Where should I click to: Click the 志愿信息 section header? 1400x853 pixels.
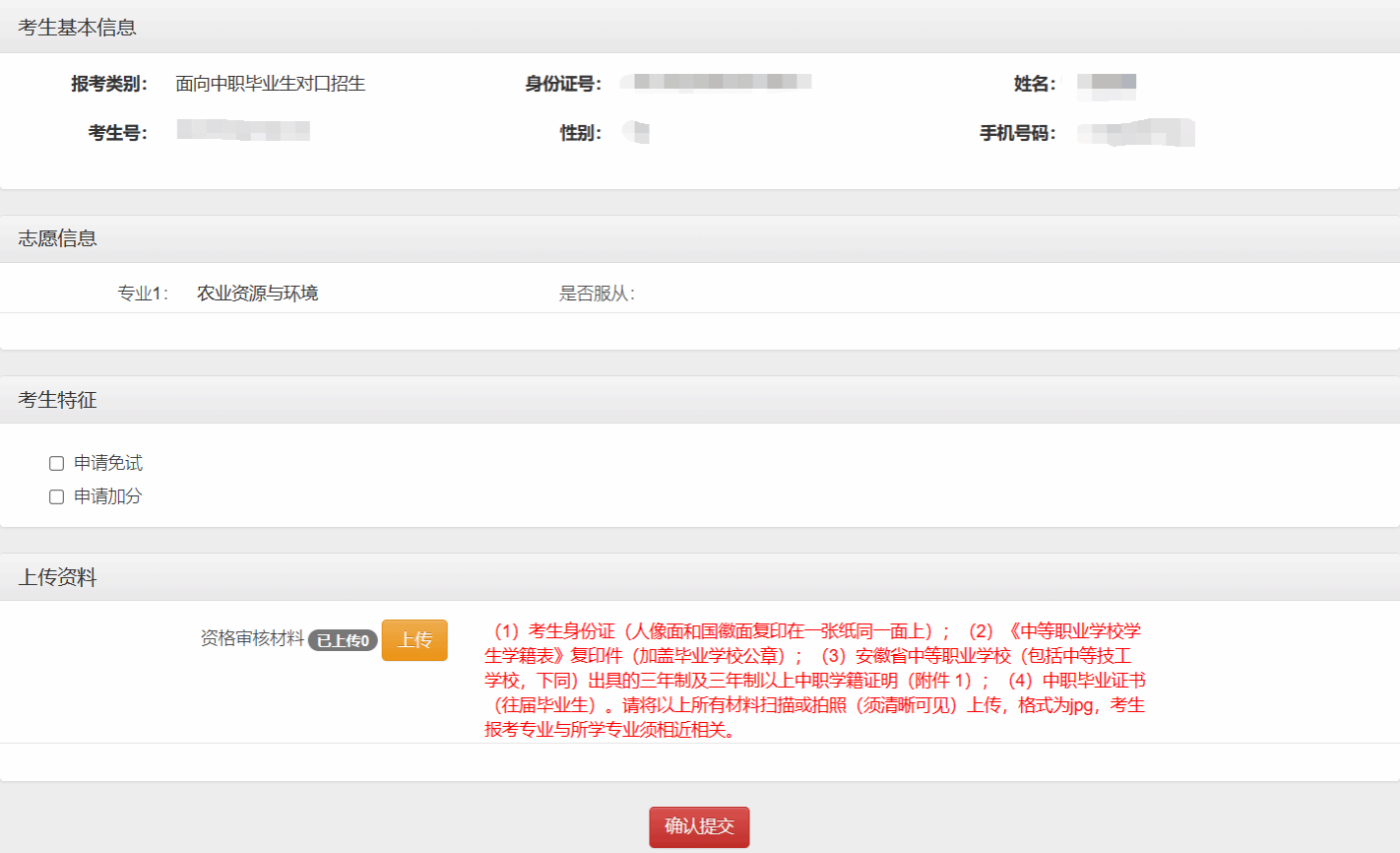[x=57, y=238]
